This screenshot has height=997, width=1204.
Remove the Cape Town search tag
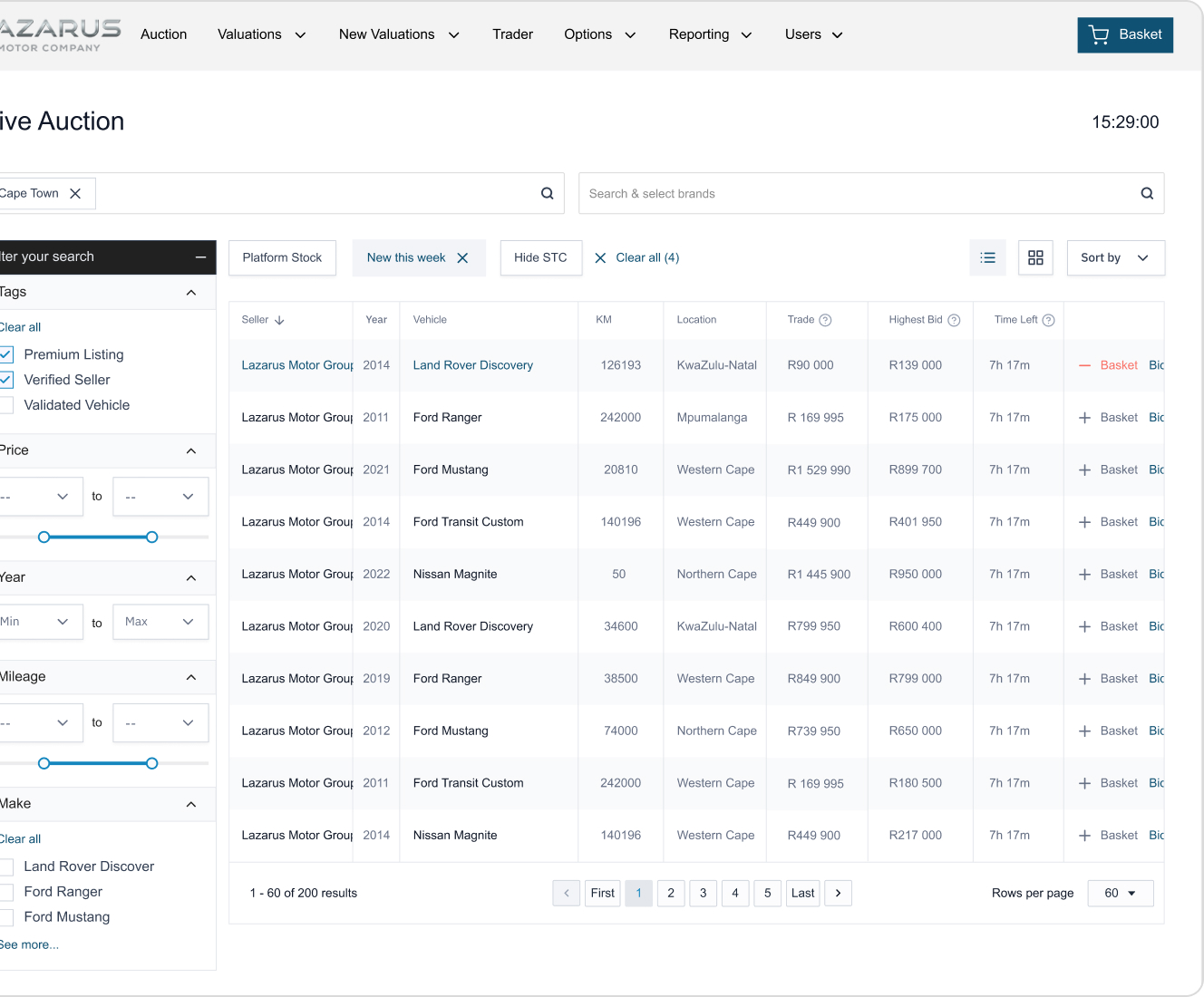[75, 193]
